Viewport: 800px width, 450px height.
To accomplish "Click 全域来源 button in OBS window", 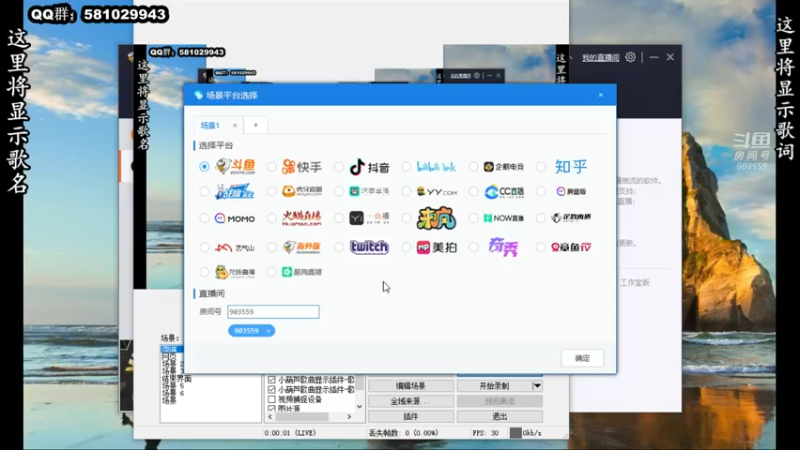I will point(411,401).
